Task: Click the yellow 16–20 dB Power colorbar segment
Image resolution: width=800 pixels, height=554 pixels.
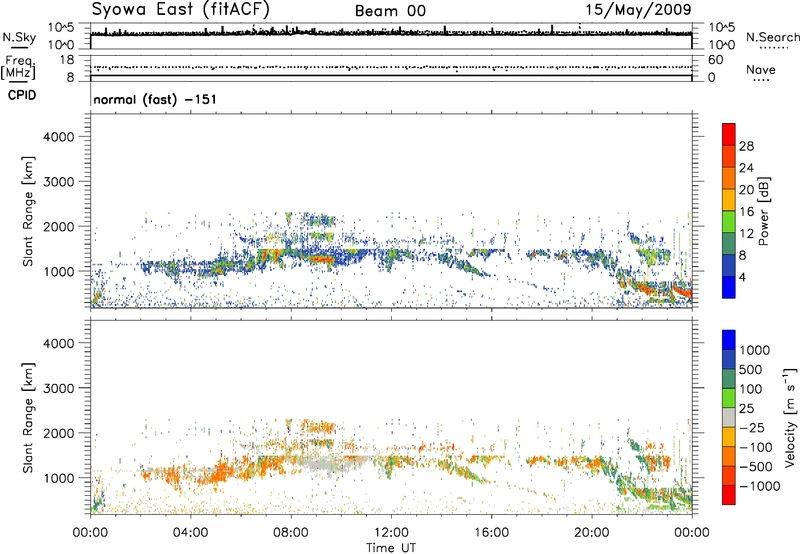Action: pos(729,199)
